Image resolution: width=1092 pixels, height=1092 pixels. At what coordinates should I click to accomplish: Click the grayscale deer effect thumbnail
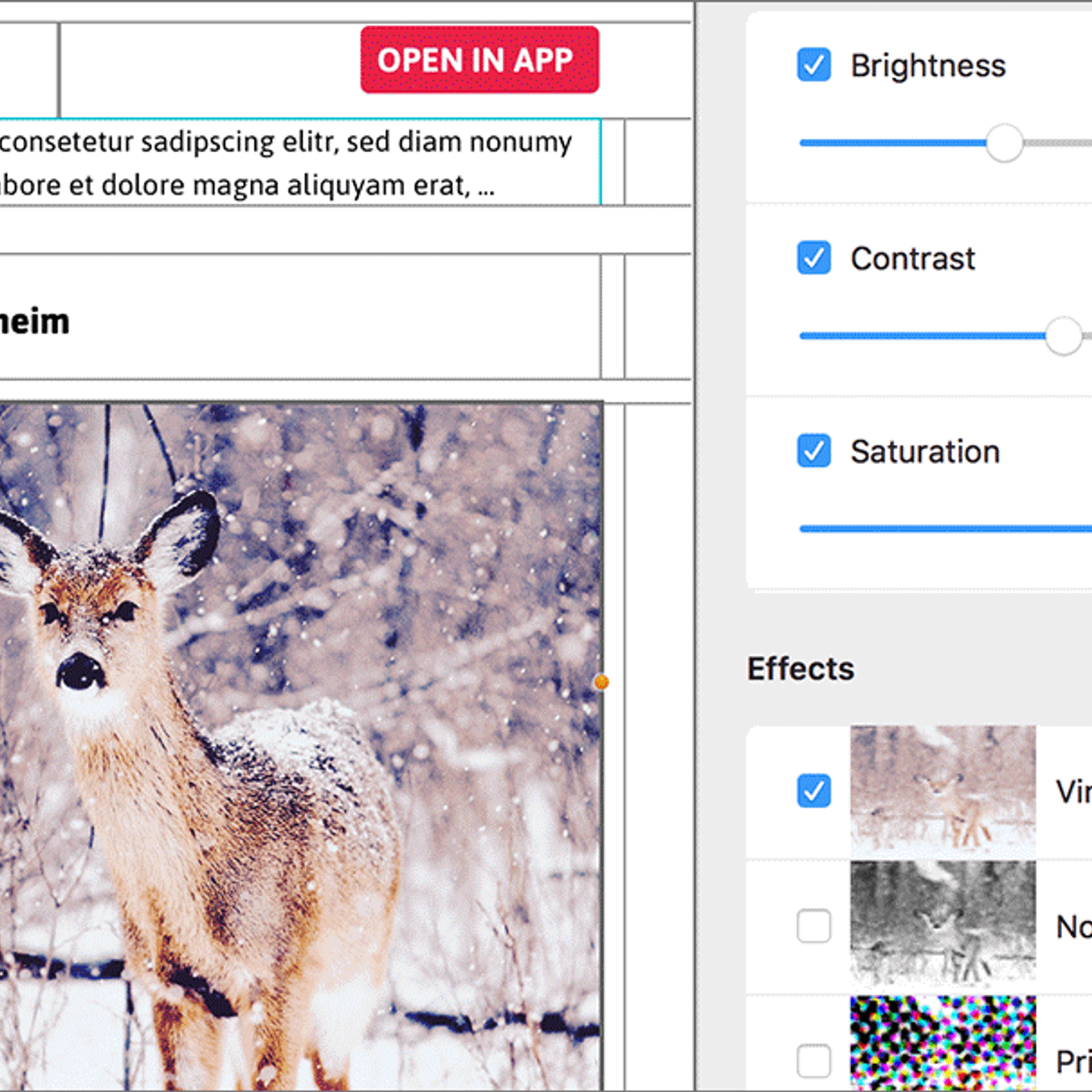point(943,924)
